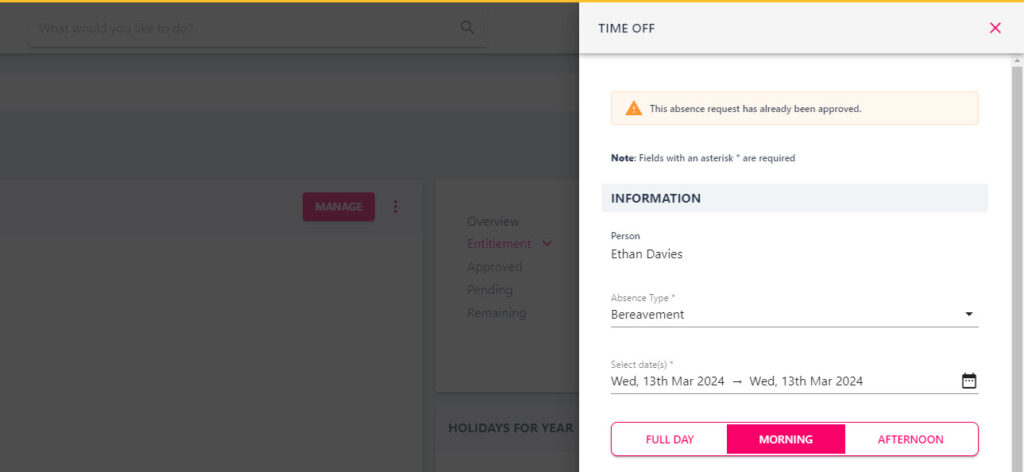Go to the Overview section
1024x472 pixels.
tap(493, 221)
